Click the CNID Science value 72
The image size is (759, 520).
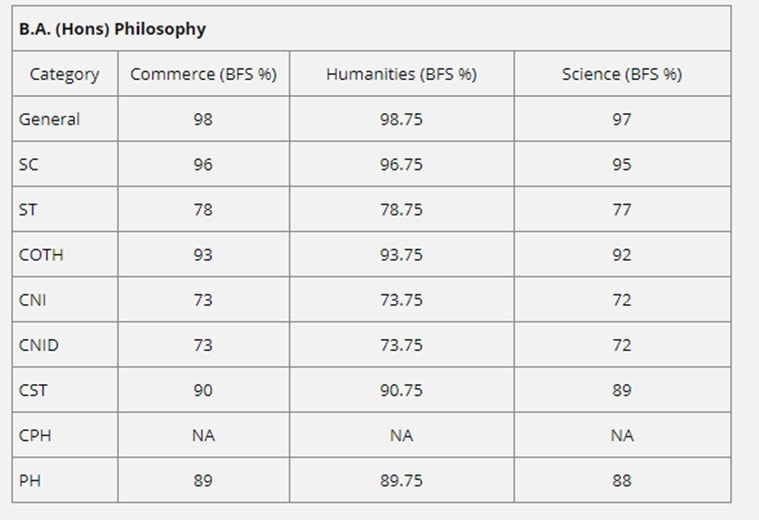coord(622,345)
